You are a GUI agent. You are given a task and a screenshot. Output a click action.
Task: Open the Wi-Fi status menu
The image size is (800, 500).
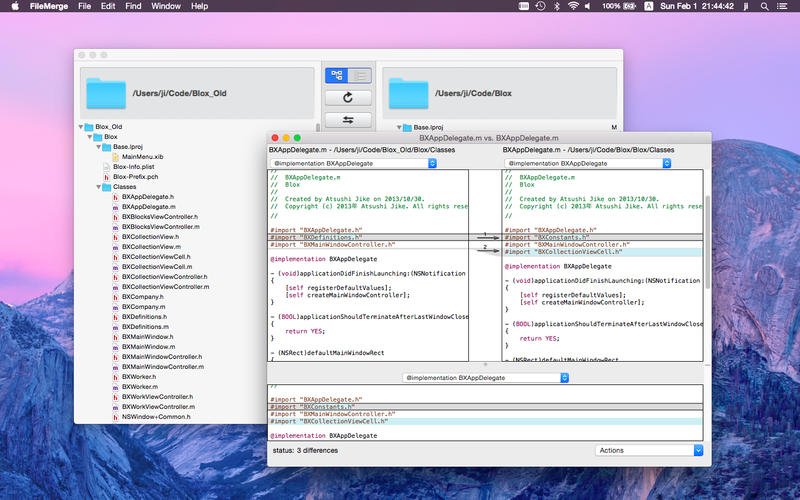[x=573, y=6]
